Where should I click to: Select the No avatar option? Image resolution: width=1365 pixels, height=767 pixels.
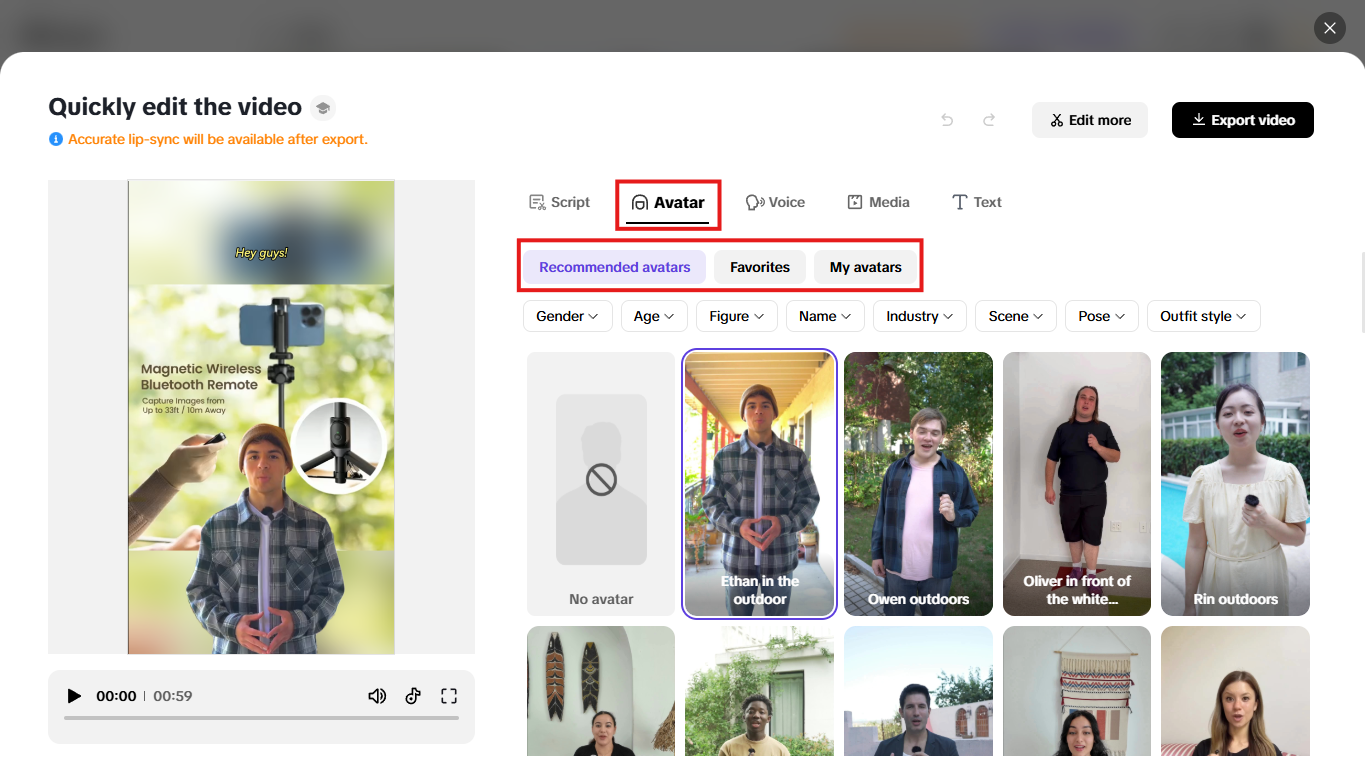point(601,484)
